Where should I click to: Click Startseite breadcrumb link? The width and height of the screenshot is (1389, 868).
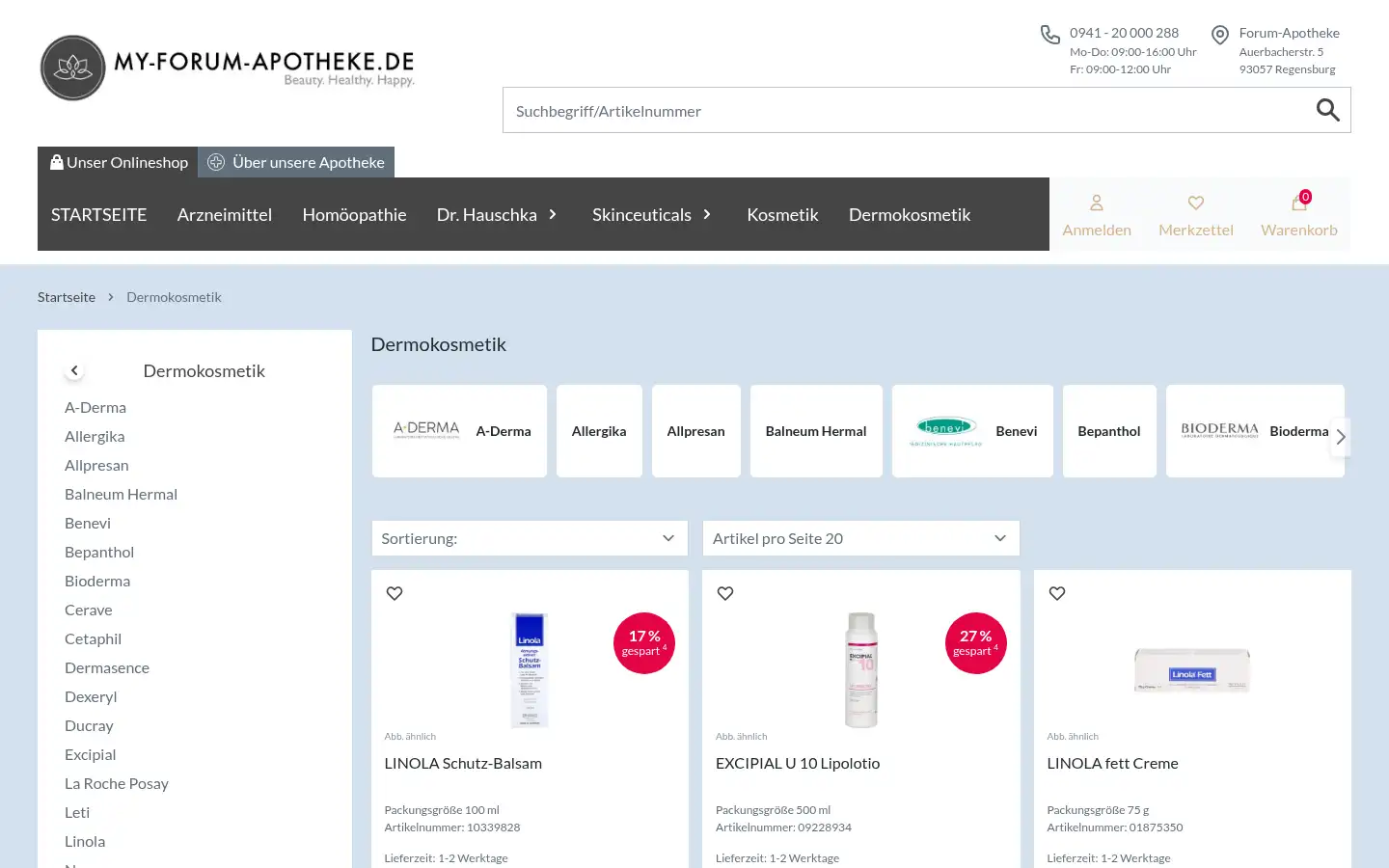(x=67, y=297)
